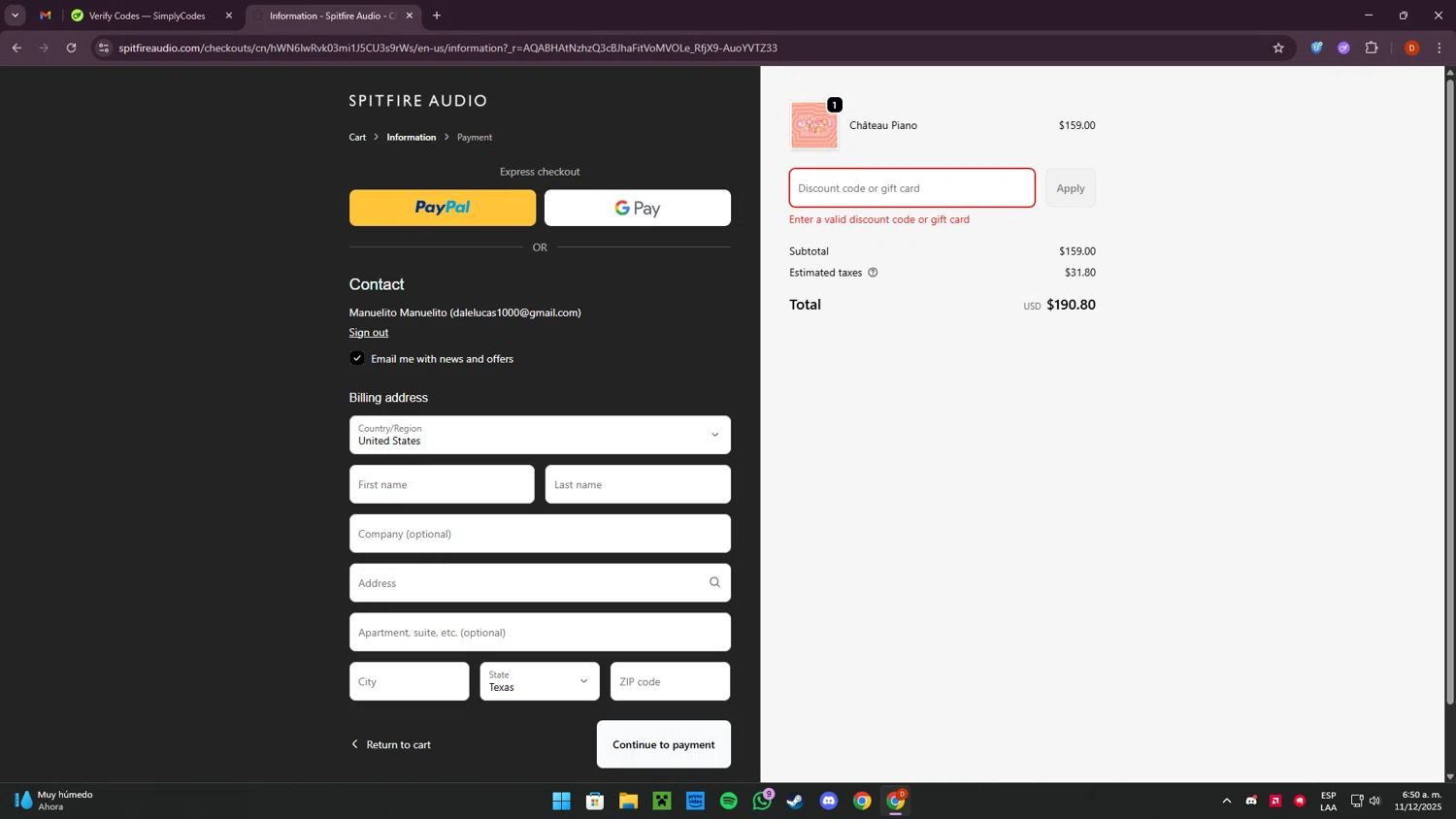Click the site information icon in address bar

[x=104, y=48]
